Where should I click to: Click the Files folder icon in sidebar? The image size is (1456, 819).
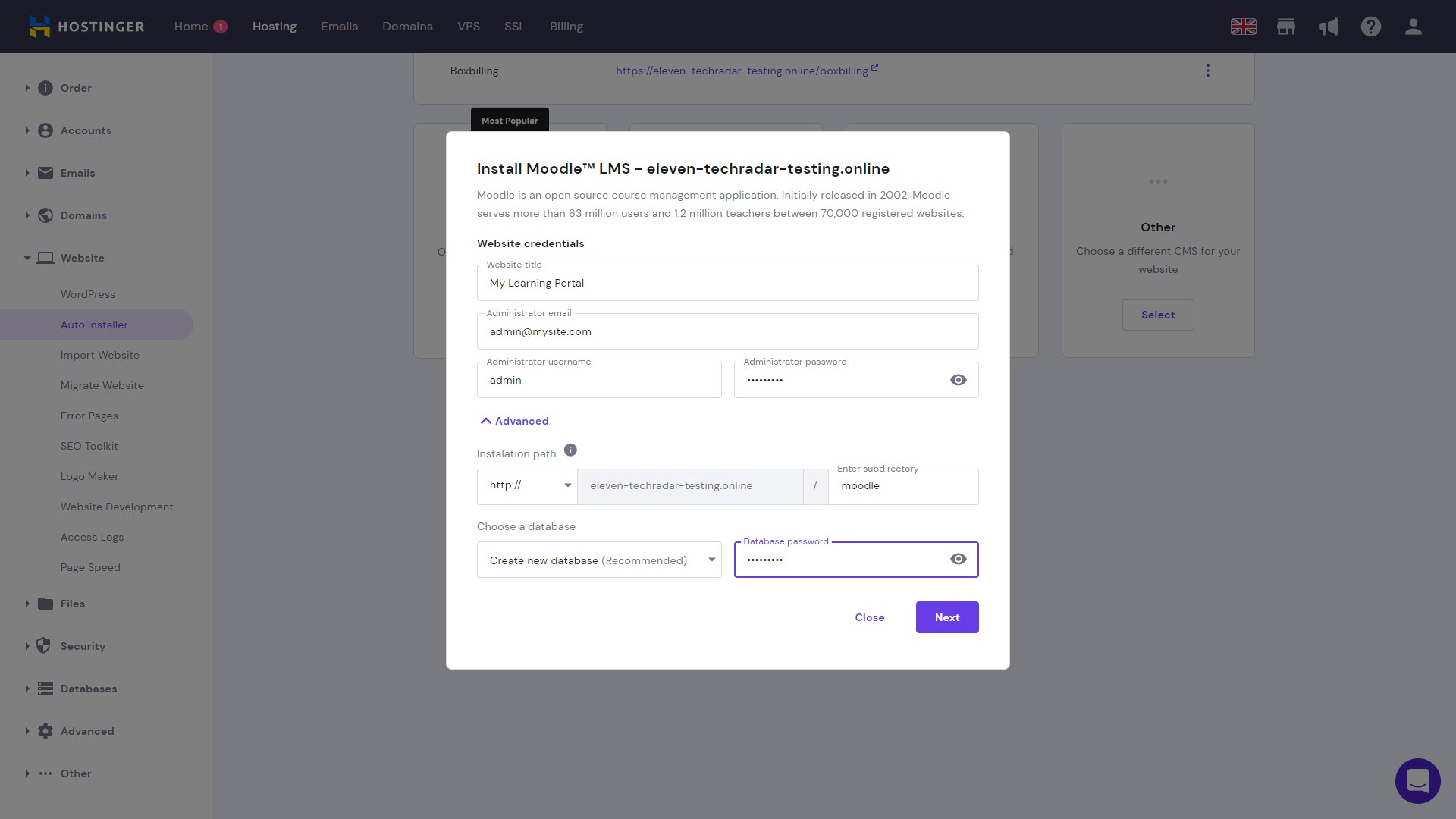tap(45, 604)
